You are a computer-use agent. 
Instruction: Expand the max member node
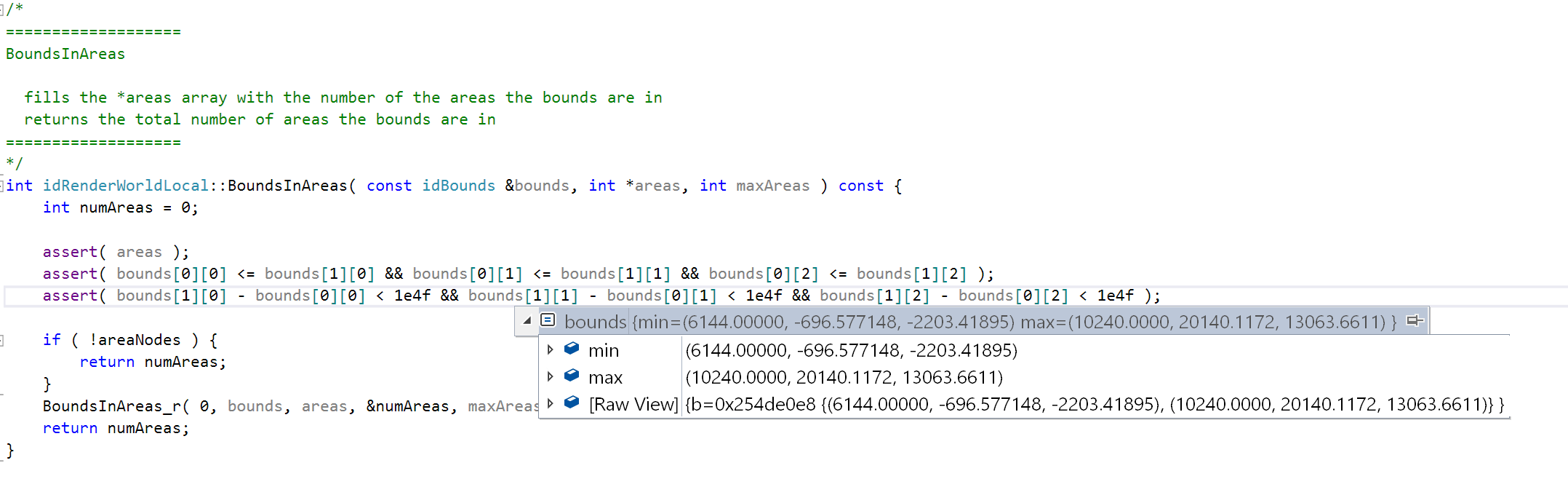click(x=551, y=376)
